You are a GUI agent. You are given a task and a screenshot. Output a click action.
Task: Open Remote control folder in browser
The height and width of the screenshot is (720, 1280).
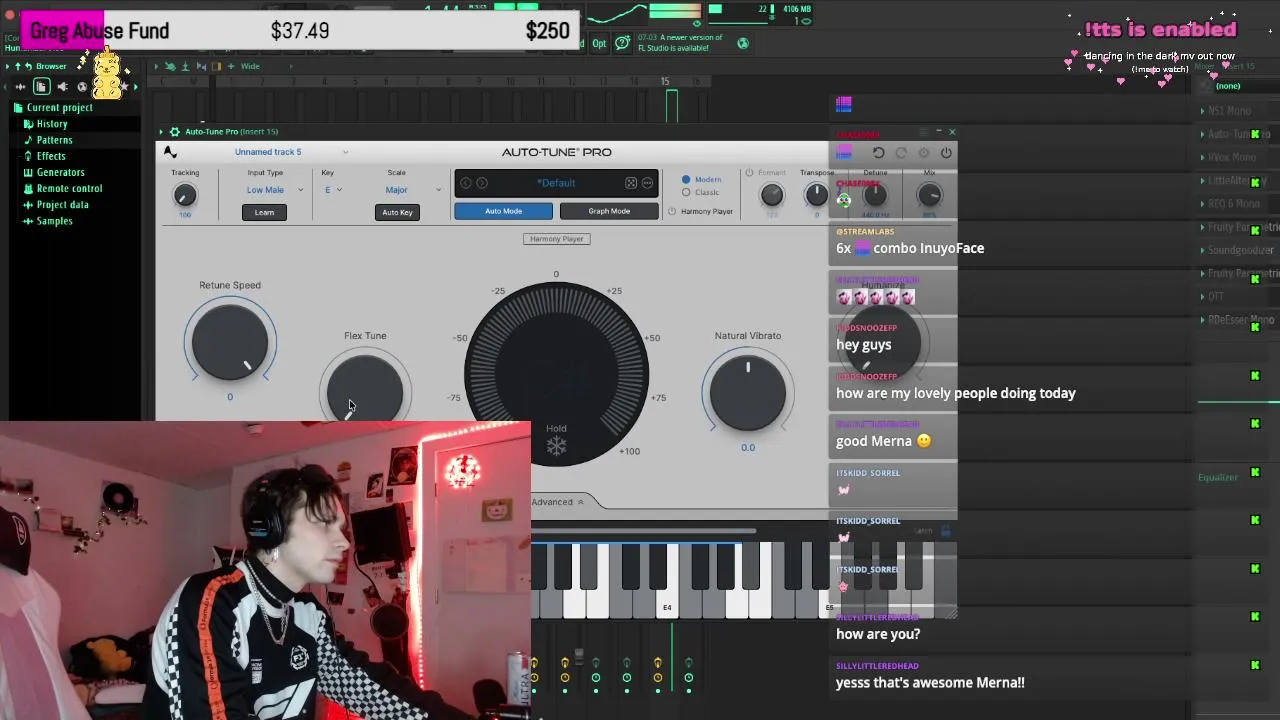pos(69,188)
